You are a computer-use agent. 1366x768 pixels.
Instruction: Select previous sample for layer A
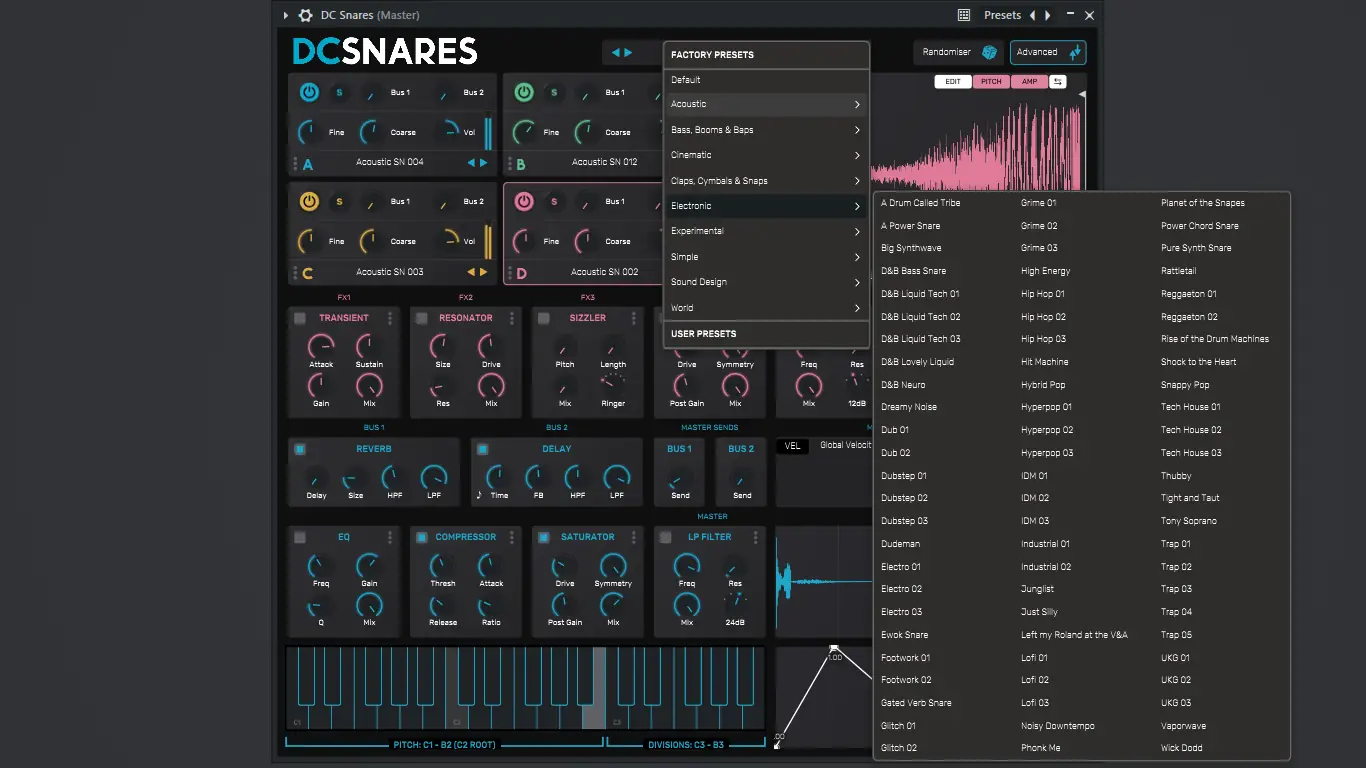coord(471,162)
